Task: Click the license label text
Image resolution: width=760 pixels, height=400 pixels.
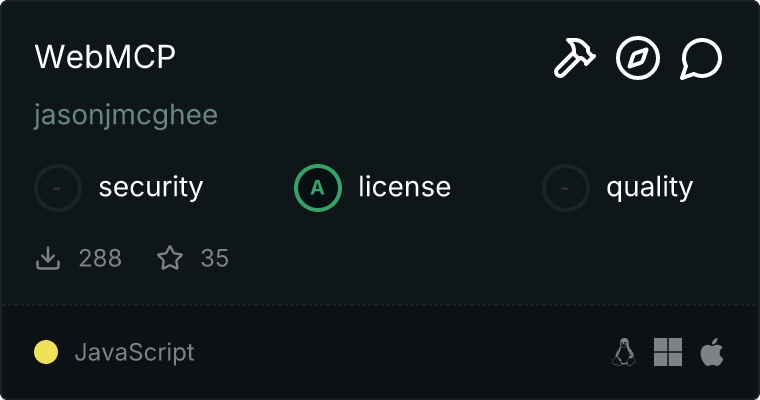Action: click(404, 187)
